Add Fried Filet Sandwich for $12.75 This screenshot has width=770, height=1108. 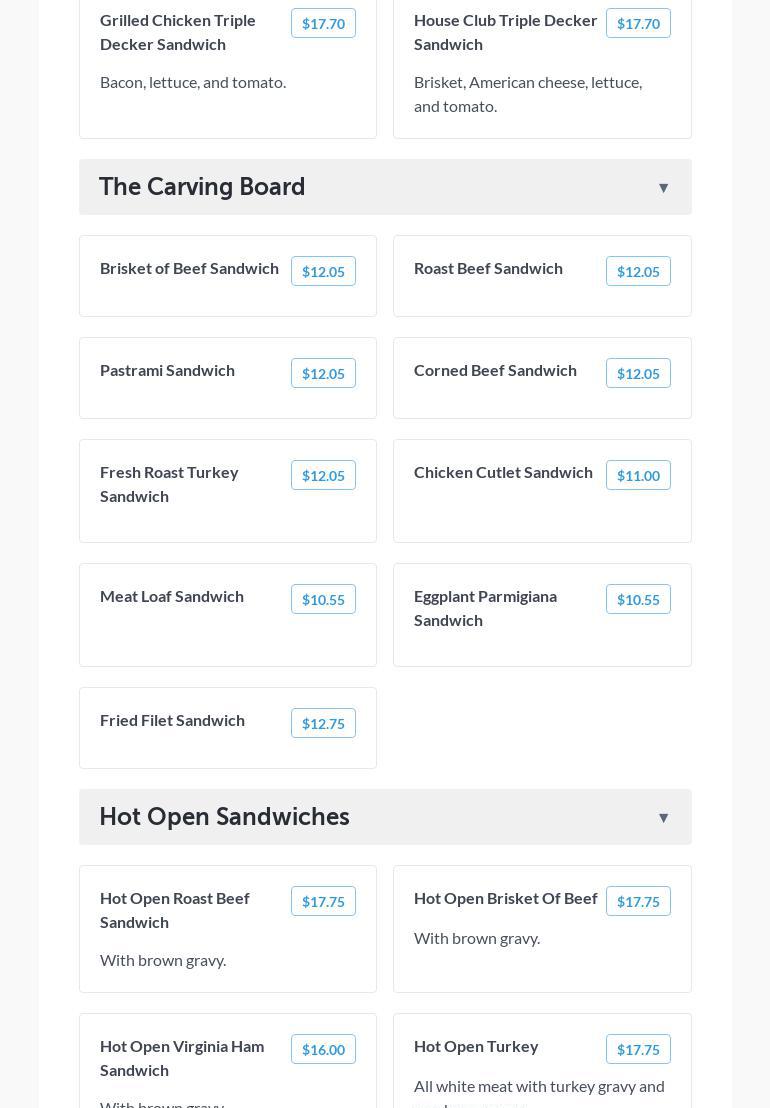(323, 724)
